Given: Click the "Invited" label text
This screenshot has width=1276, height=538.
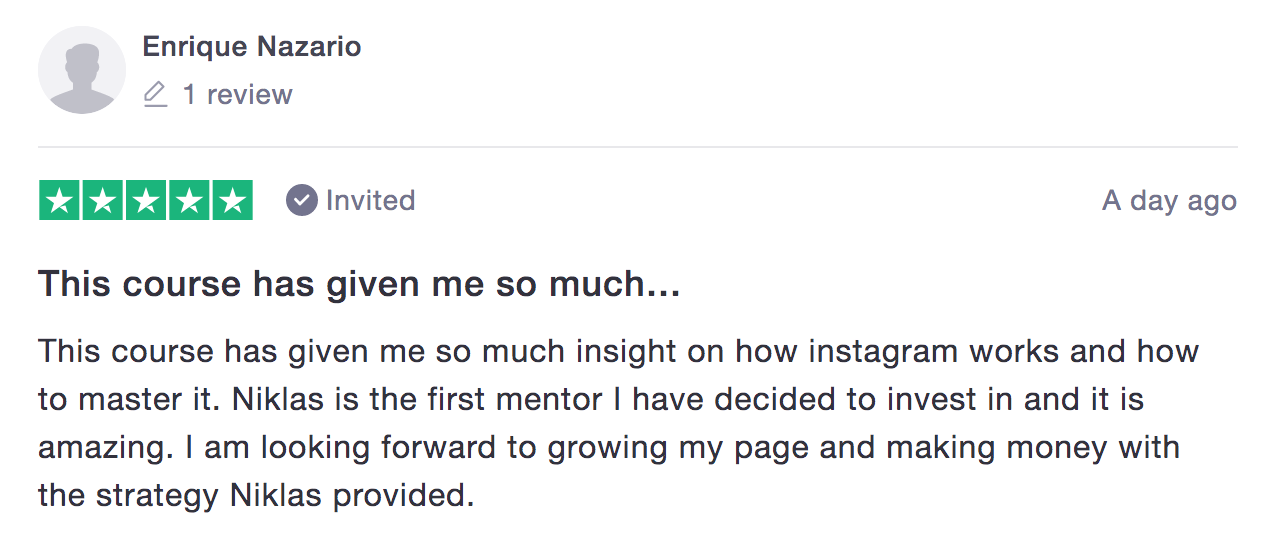Looking at the screenshot, I should pos(370,201).
